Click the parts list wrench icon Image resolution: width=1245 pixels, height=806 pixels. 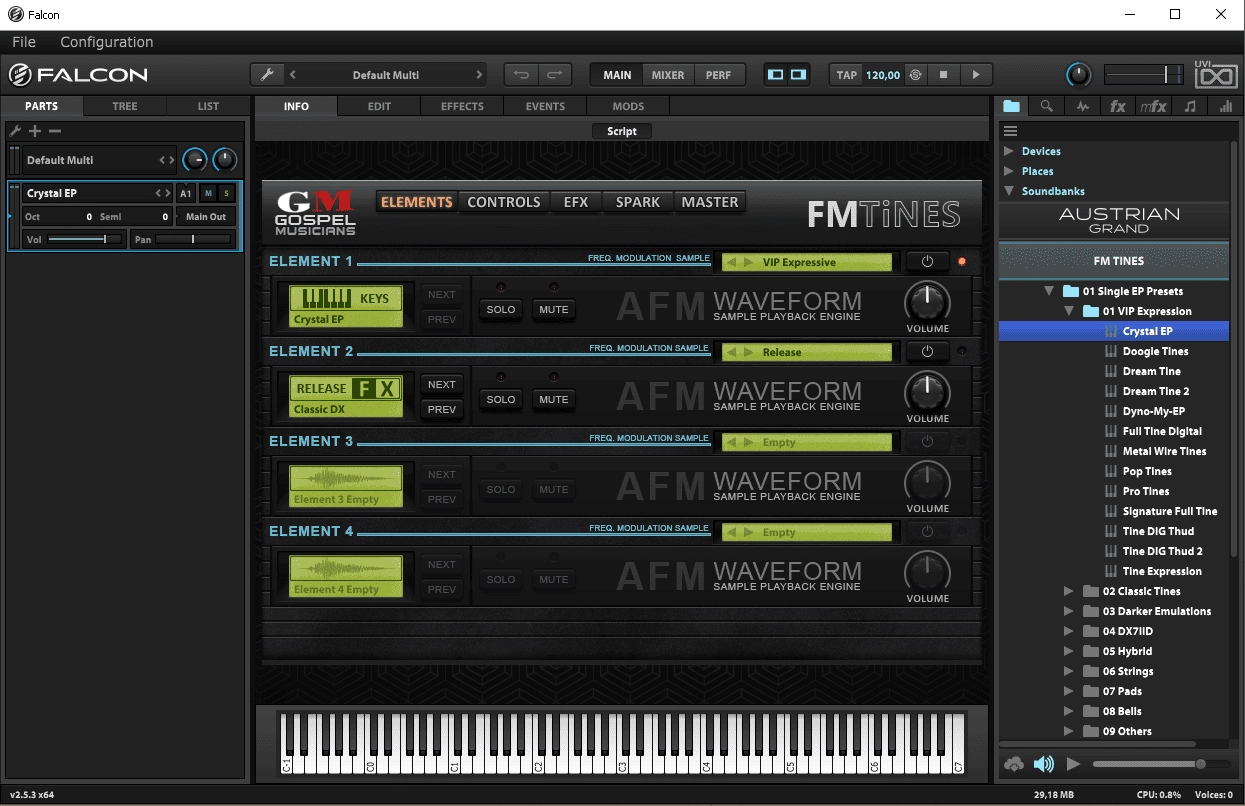15,131
